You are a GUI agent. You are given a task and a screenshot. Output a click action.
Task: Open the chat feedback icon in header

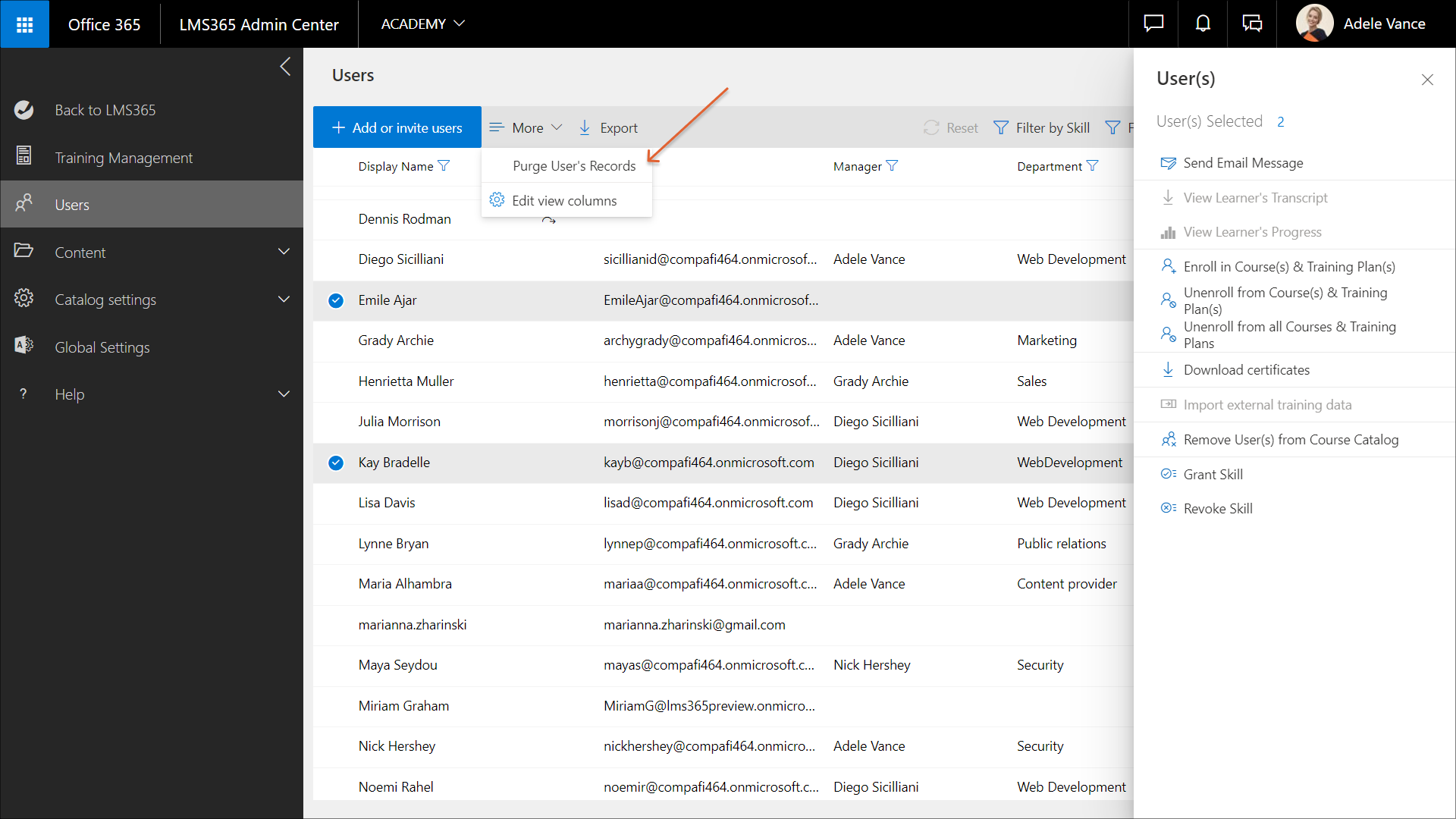pos(1153,24)
